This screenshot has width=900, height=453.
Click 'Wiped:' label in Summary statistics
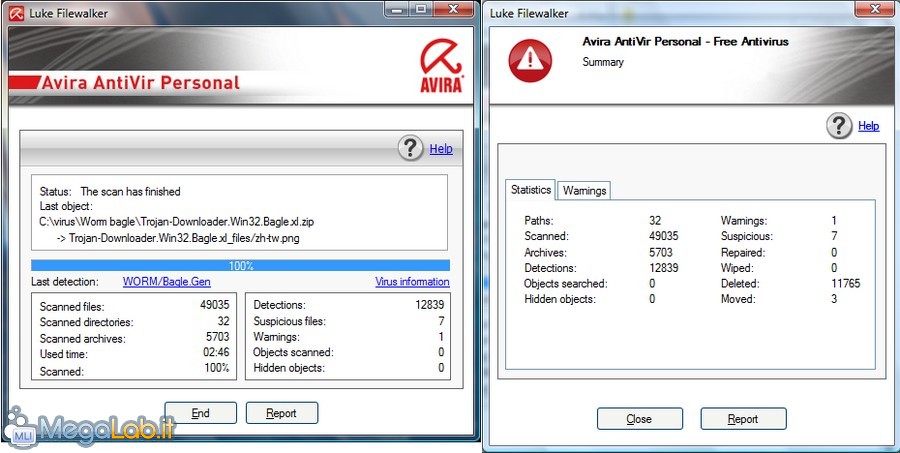(737, 268)
